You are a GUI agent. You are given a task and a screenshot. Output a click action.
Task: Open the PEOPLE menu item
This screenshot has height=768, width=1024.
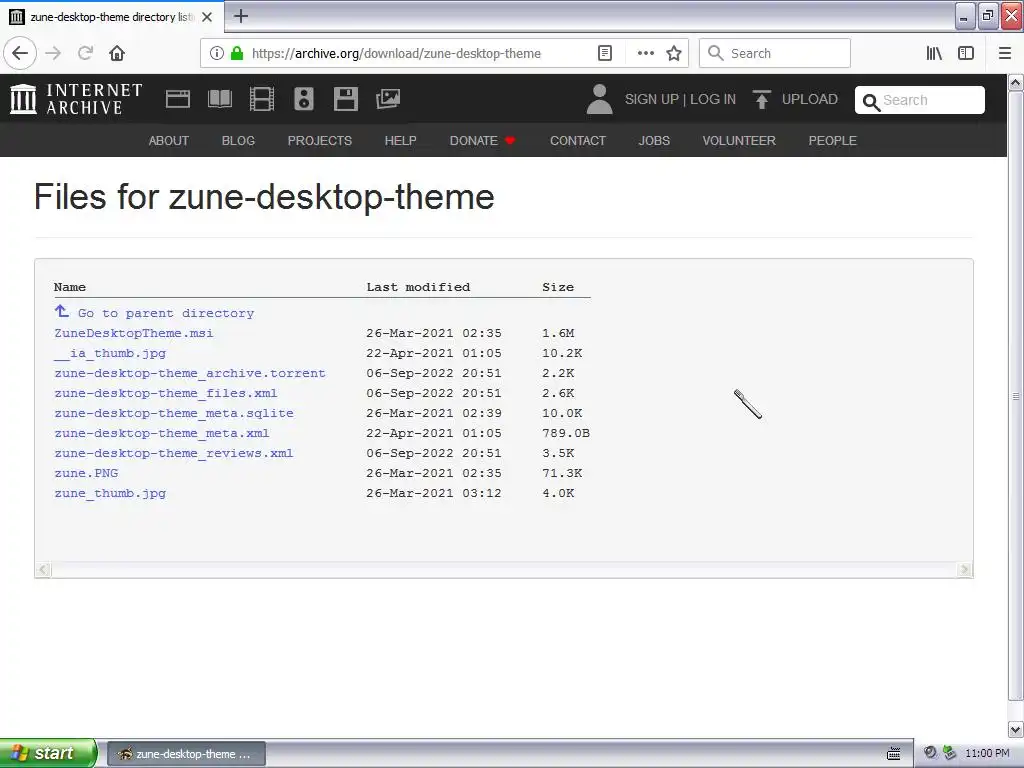(x=833, y=140)
